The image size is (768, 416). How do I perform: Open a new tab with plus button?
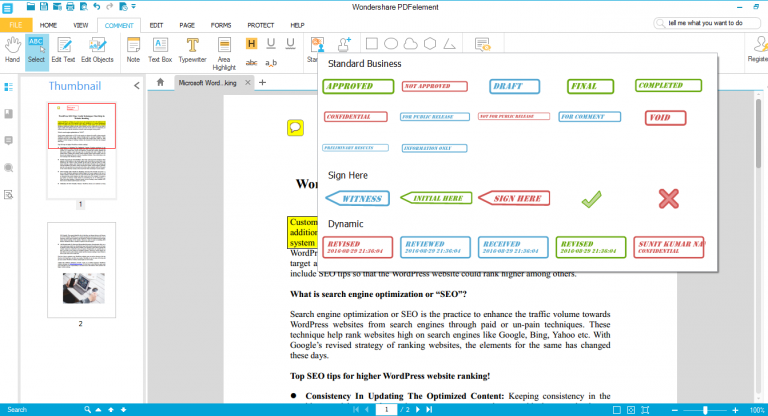coord(263,82)
